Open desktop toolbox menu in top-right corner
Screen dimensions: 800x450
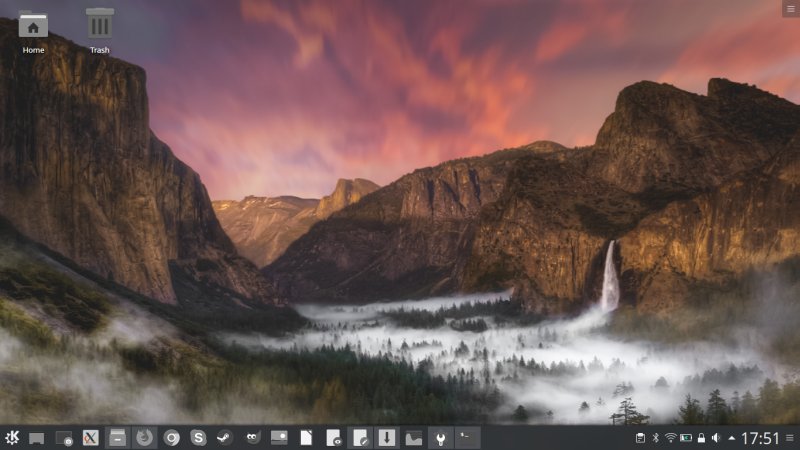[790, 8]
